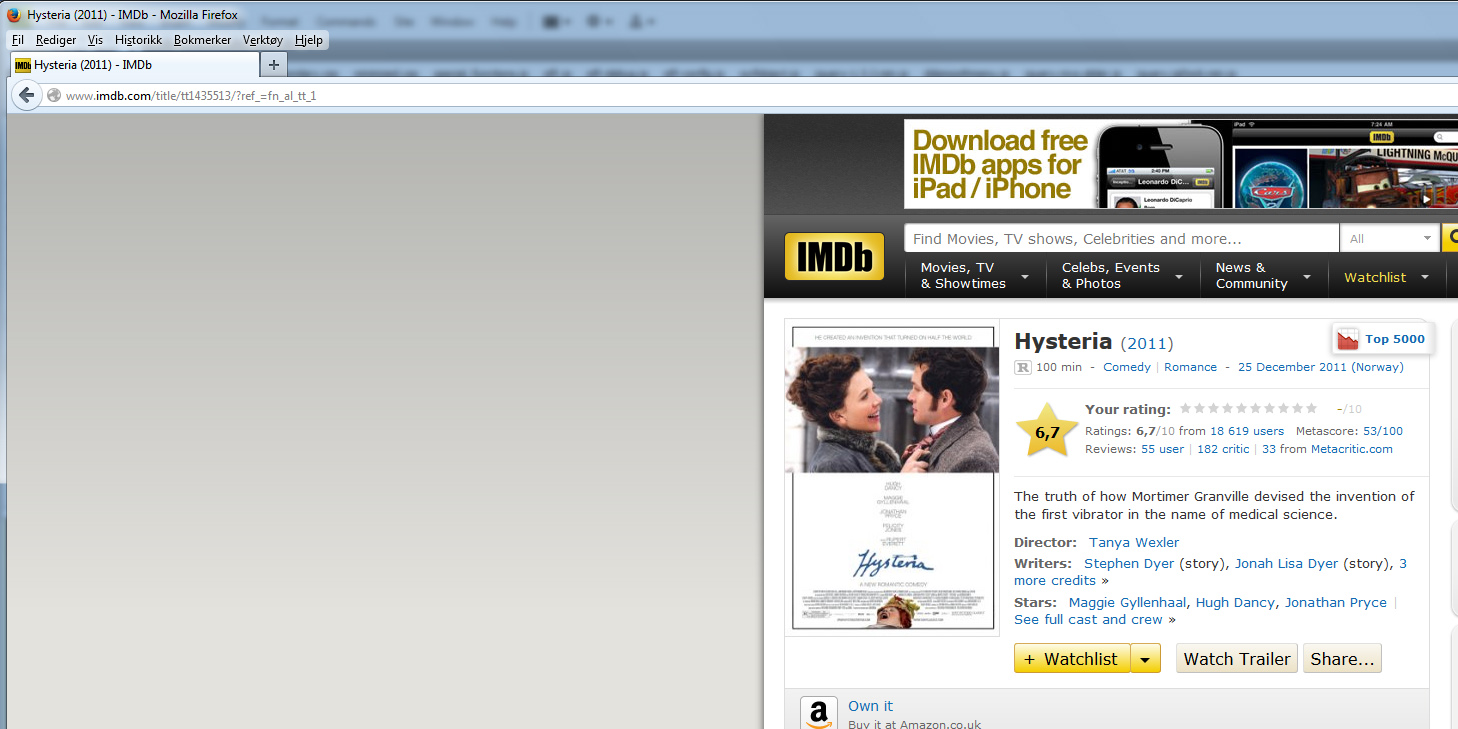Open a new tab with plus button
The height and width of the screenshot is (729, 1458).
[x=274, y=65]
